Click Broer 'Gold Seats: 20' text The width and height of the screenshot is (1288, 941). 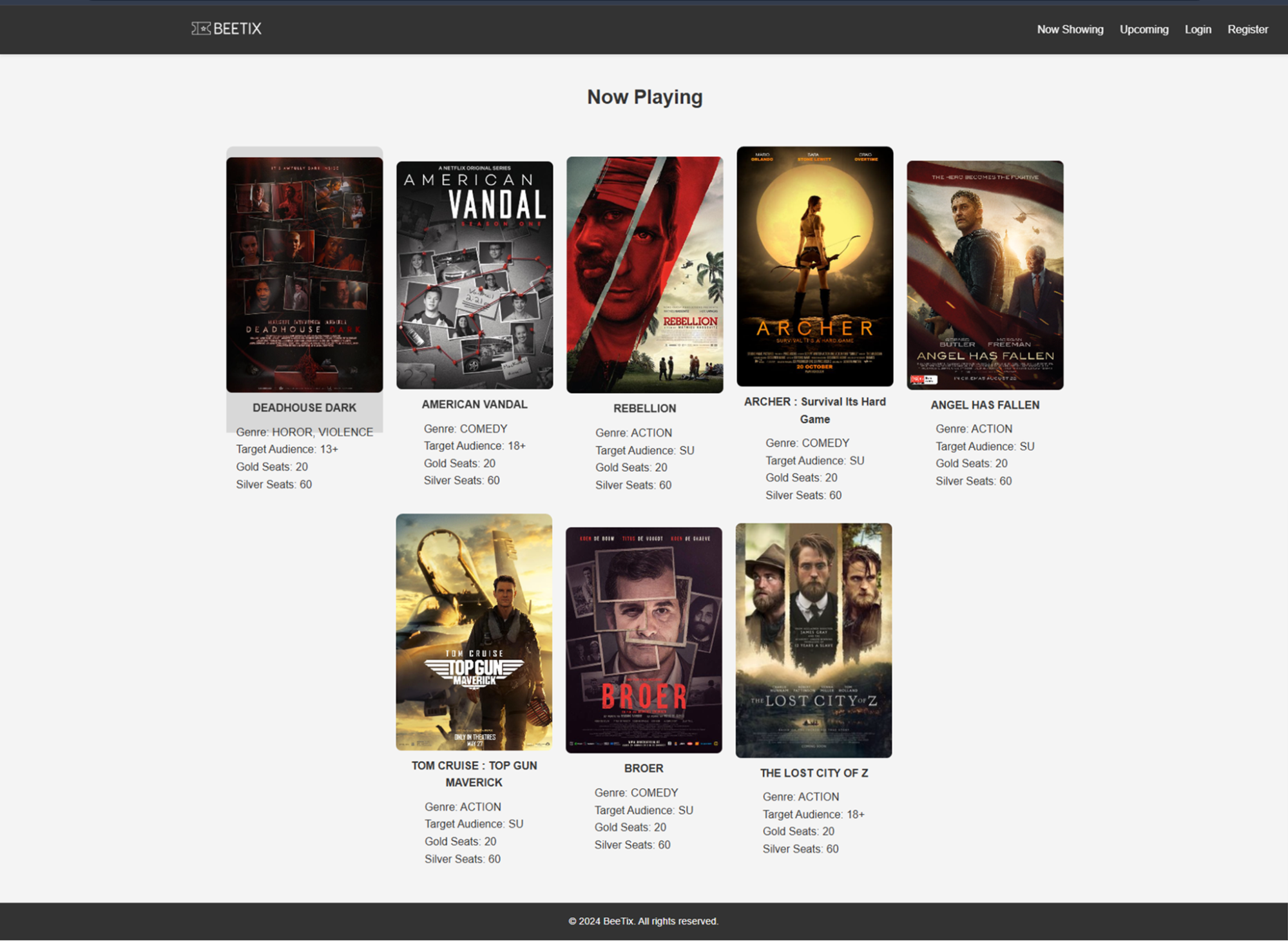(x=630, y=828)
